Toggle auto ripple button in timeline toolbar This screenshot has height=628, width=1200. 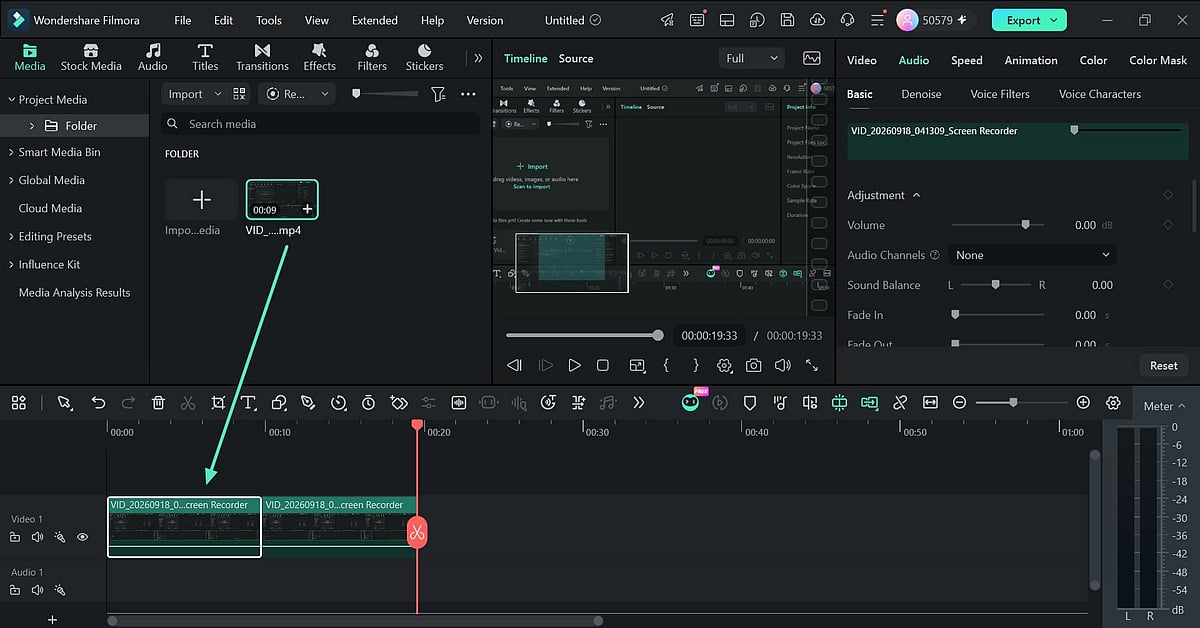point(869,402)
